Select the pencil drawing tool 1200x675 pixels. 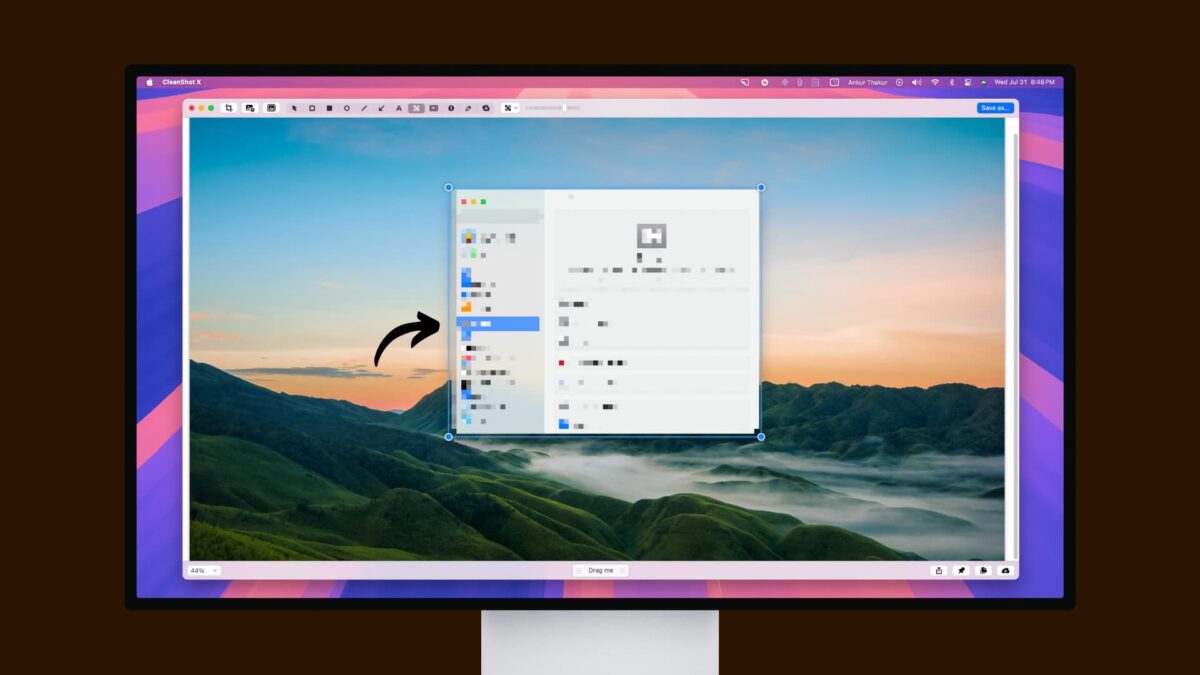468,108
